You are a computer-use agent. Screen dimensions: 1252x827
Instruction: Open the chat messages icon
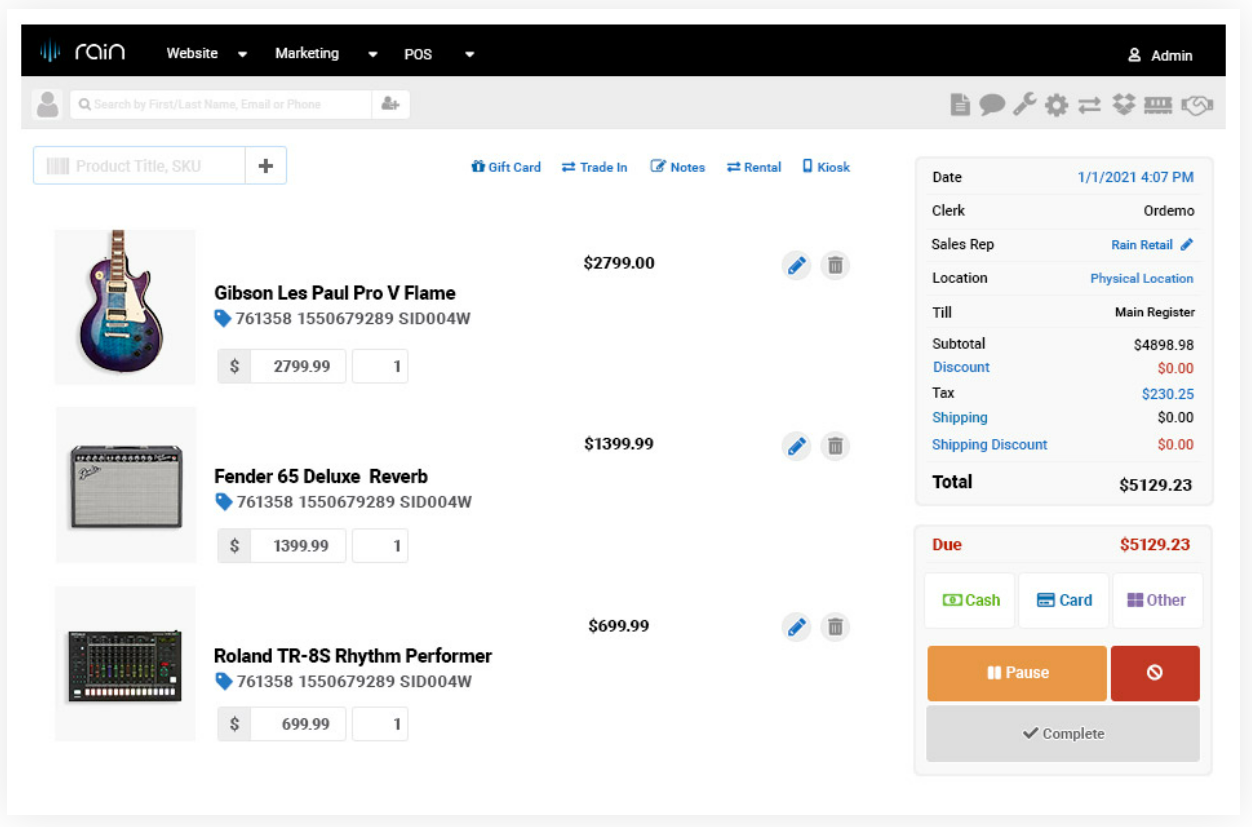[x=991, y=104]
